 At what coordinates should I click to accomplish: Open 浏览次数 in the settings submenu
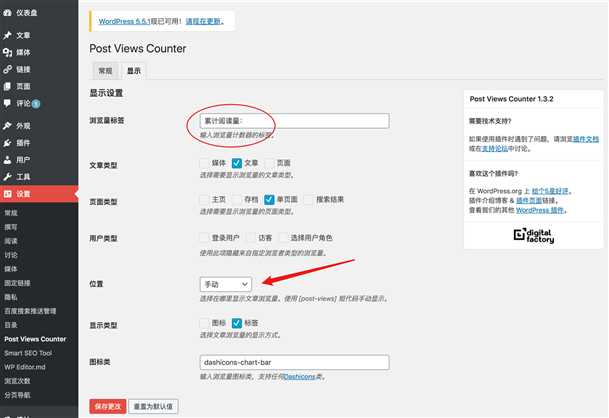(x=17, y=381)
